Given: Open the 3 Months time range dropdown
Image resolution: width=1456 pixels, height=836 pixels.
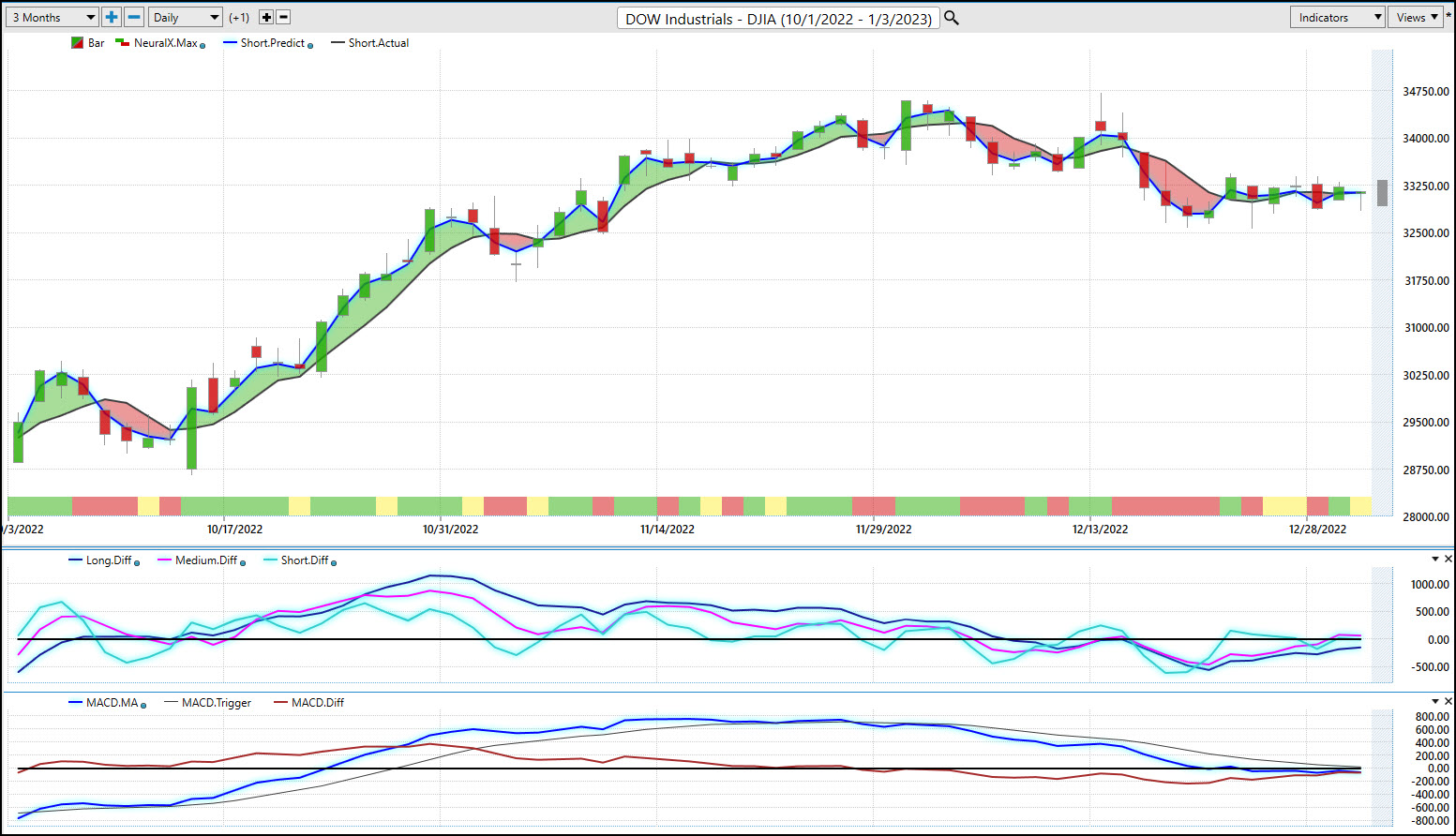Looking at the screenshot, I should (53, 17).
